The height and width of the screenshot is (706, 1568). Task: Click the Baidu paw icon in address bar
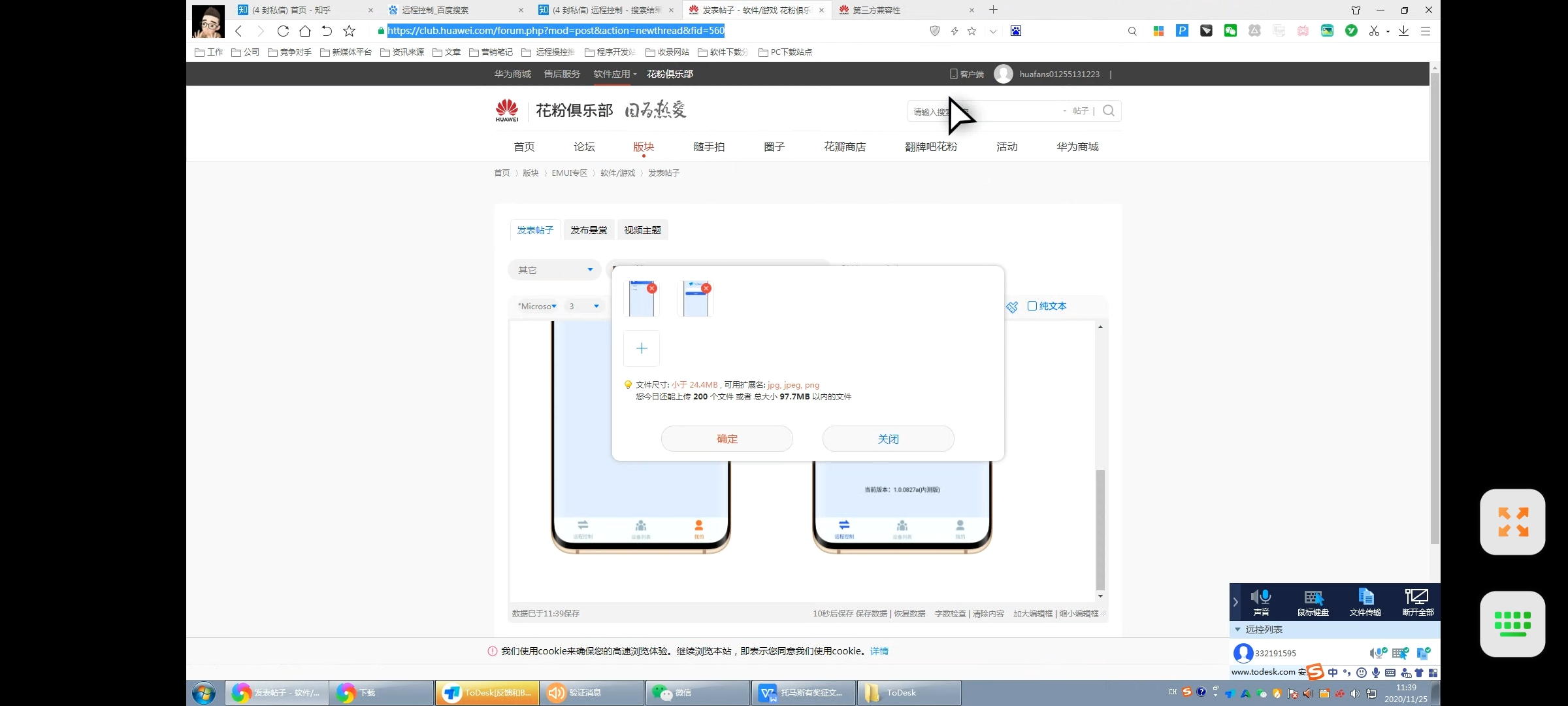pyautogui.click(x=1016, y=31)
